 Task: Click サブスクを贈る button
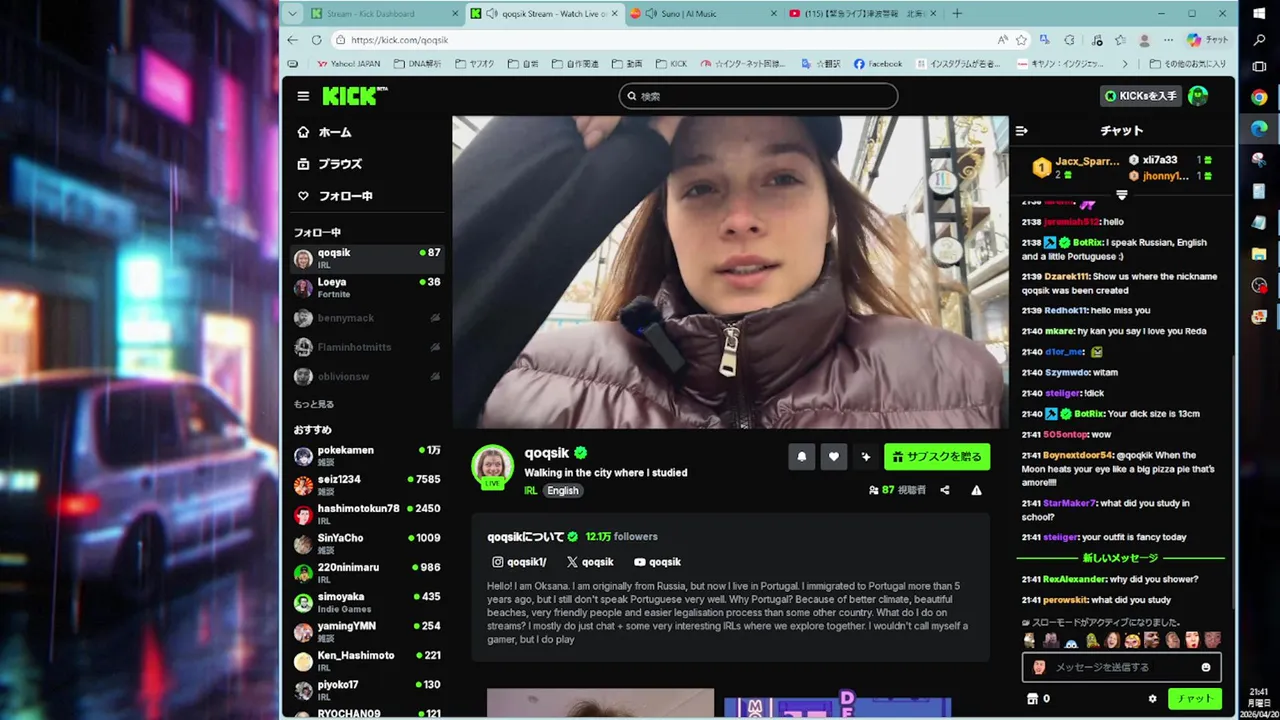pos(937,457)
